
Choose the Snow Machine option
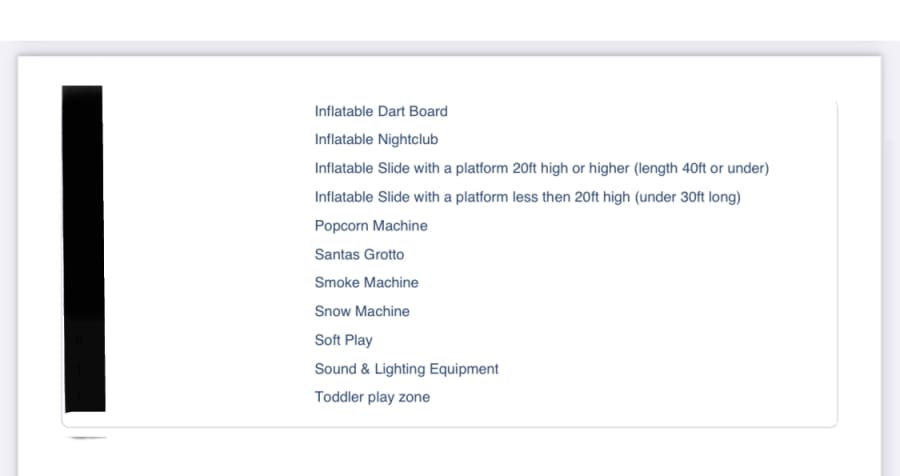click(362, 312)
